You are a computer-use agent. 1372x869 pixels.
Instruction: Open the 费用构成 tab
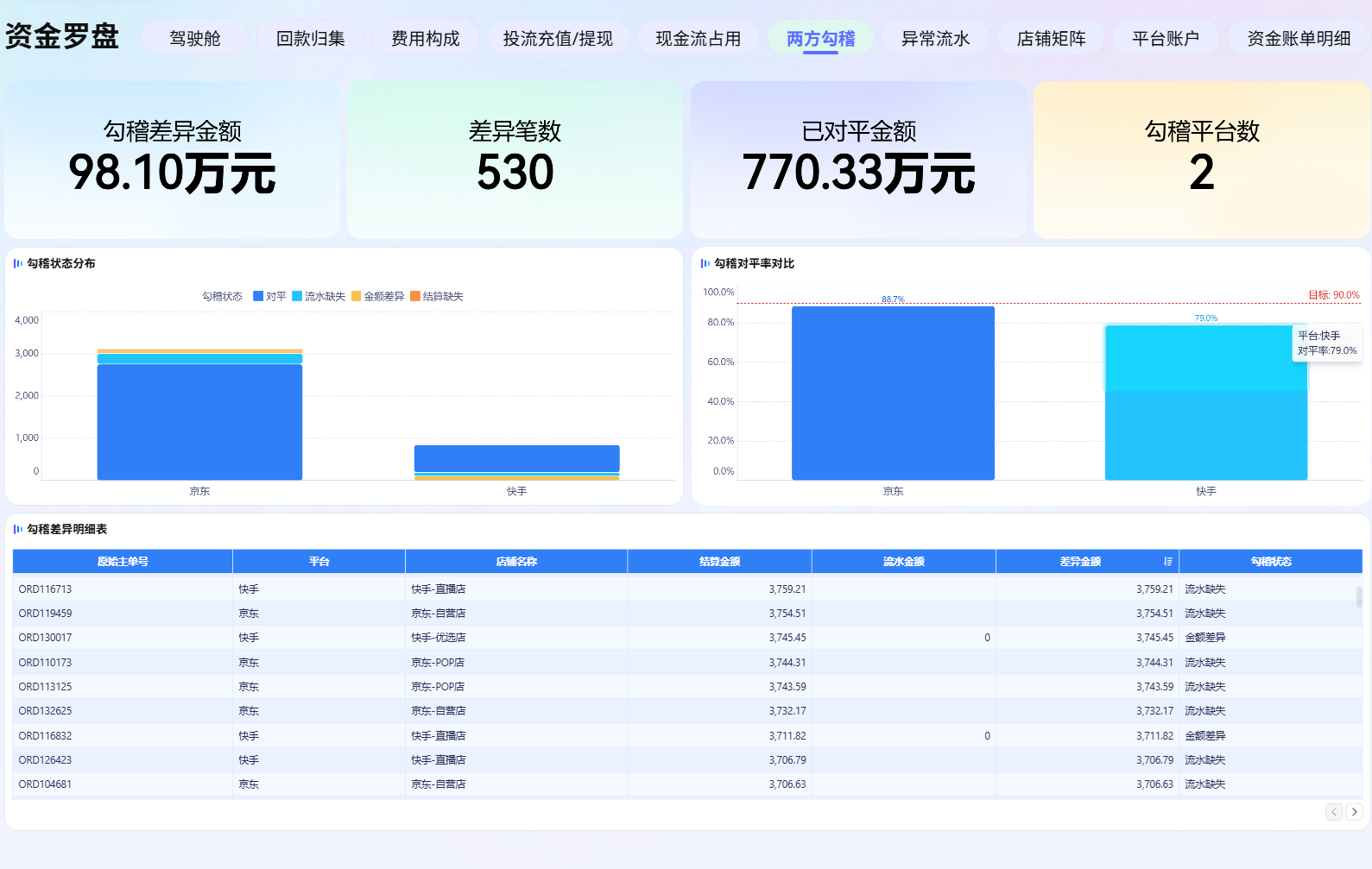coord(426,38)
